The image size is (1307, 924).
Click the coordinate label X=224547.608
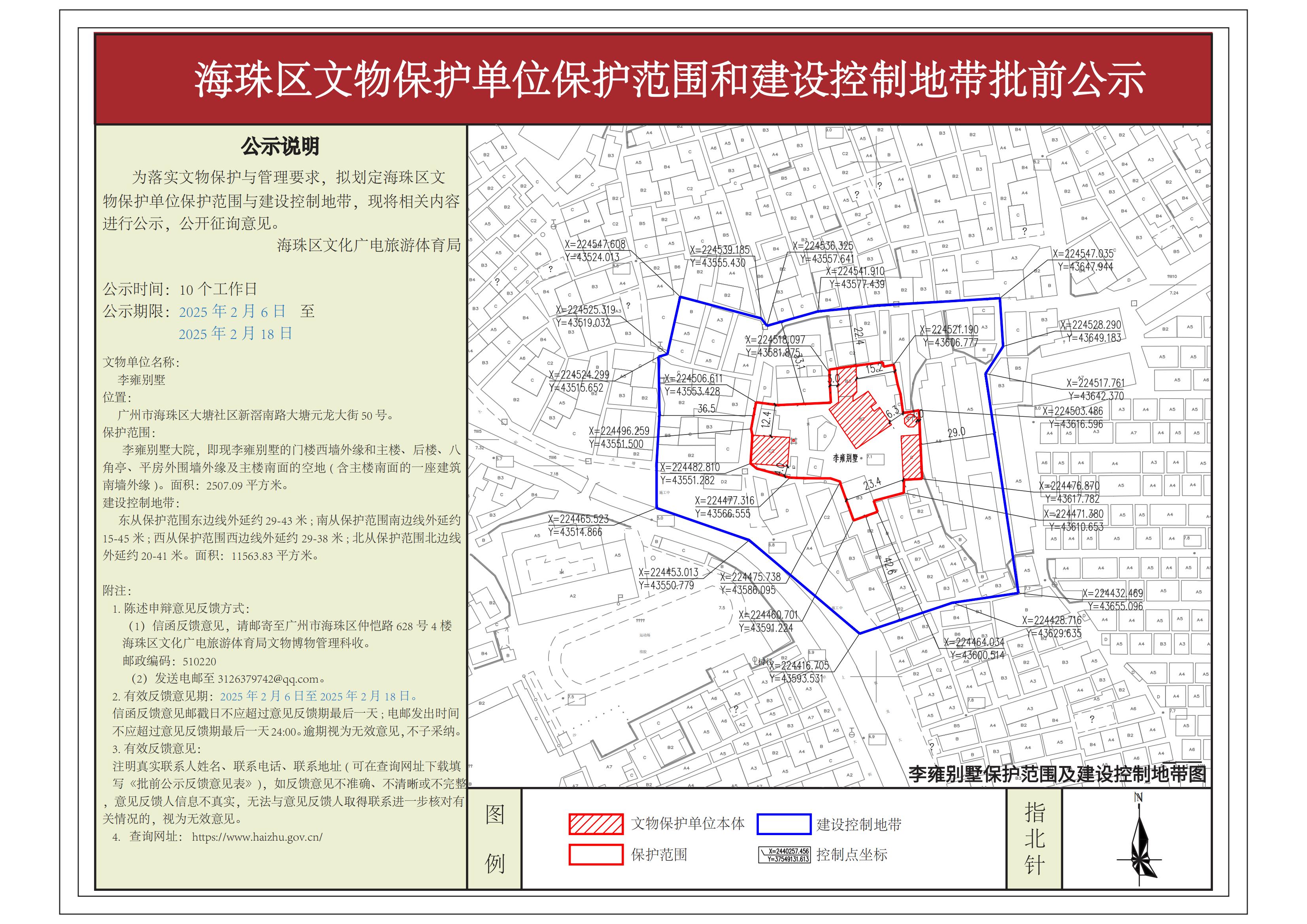pos(595,244)
